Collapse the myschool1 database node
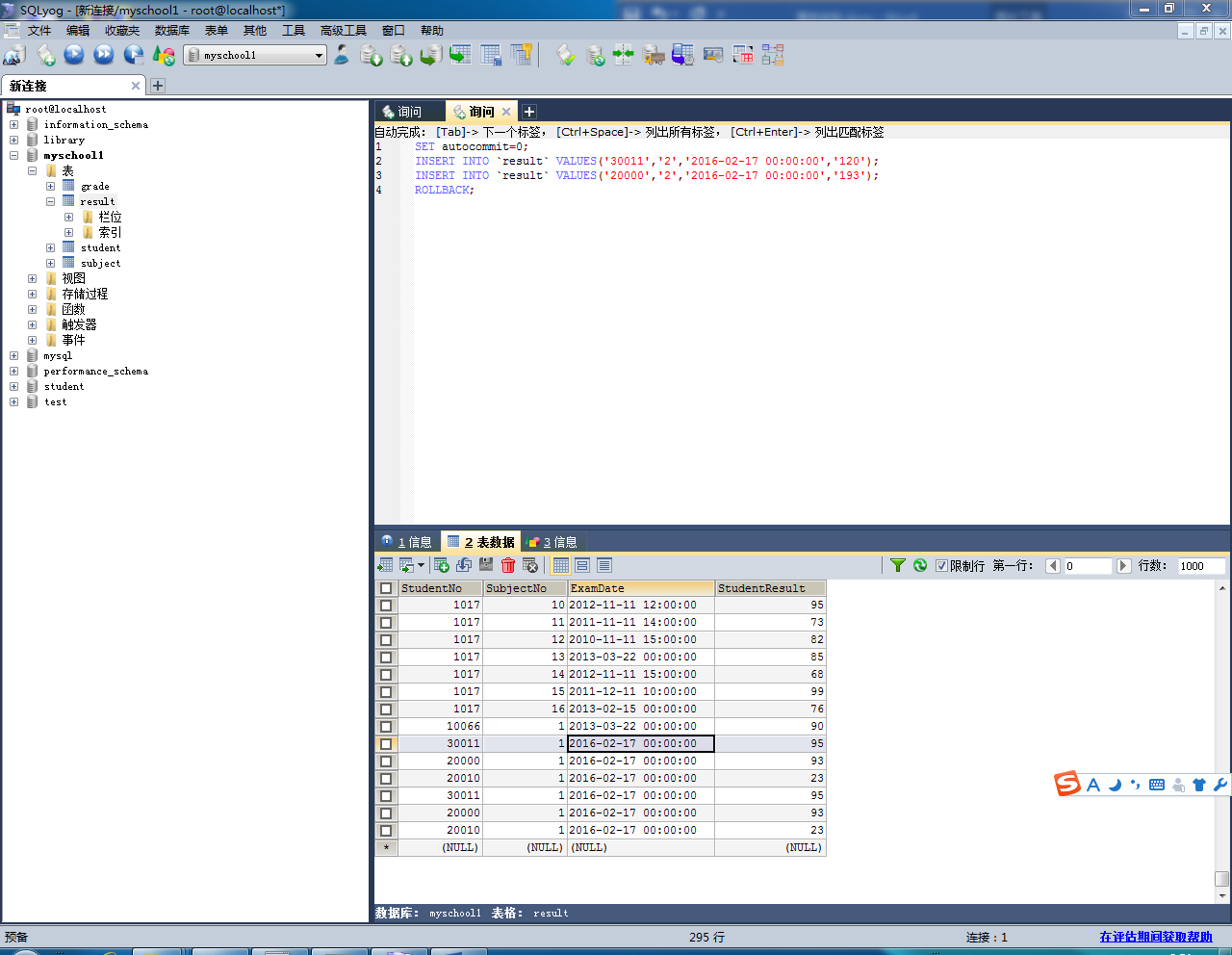Screen dimensions: 1232x955 pyautogui.click(x=13, y=156)
